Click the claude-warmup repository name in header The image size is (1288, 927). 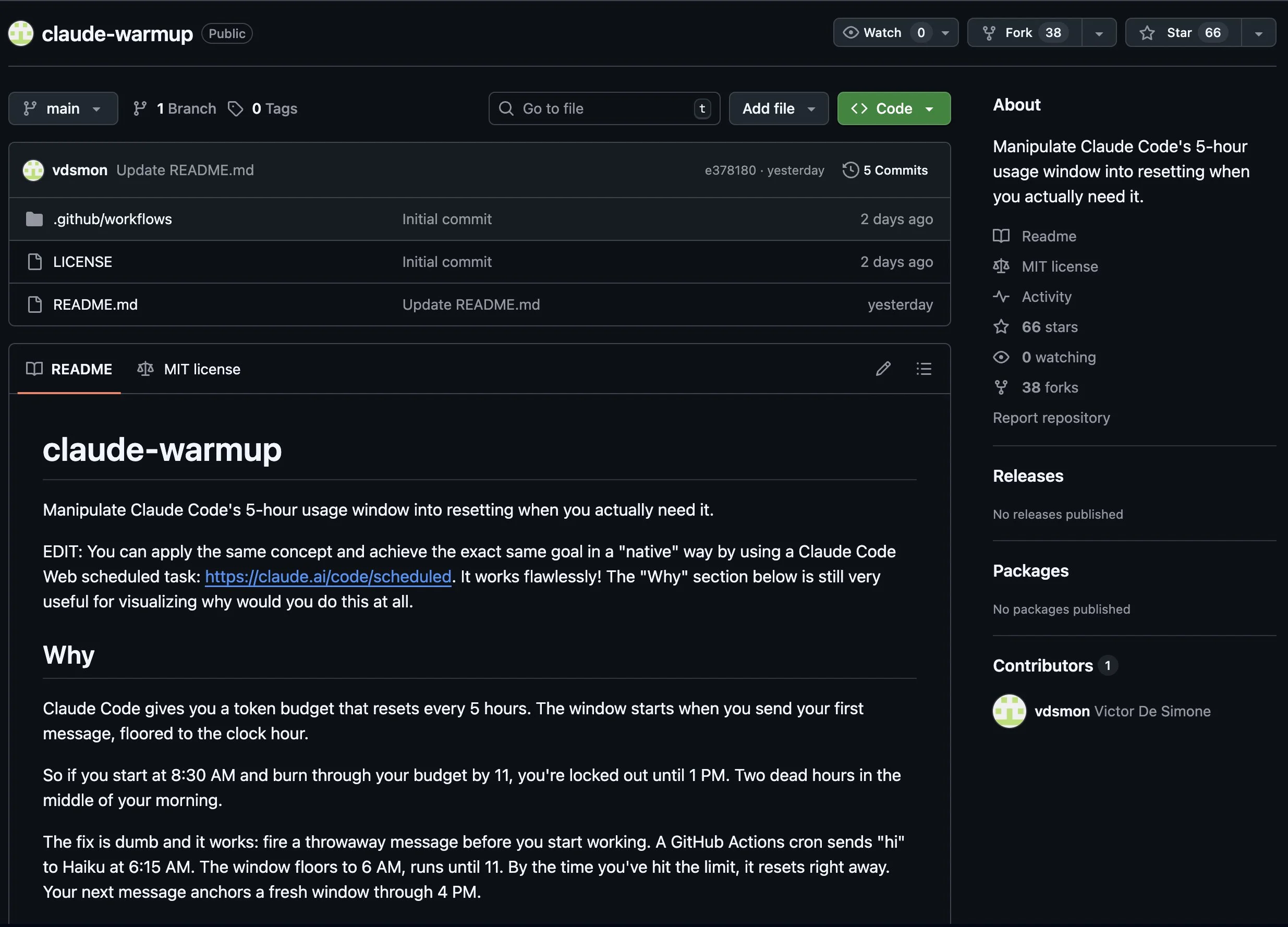tap(117, 33)
